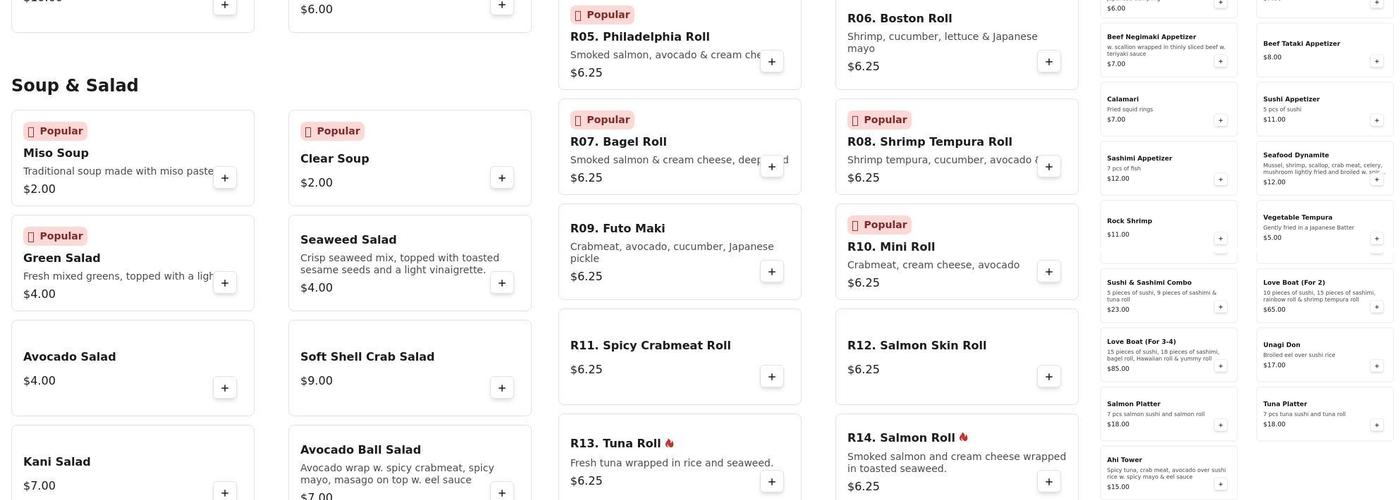Add Miso Soup to the order
The image size is (1400, 500).
pos(225,178)
